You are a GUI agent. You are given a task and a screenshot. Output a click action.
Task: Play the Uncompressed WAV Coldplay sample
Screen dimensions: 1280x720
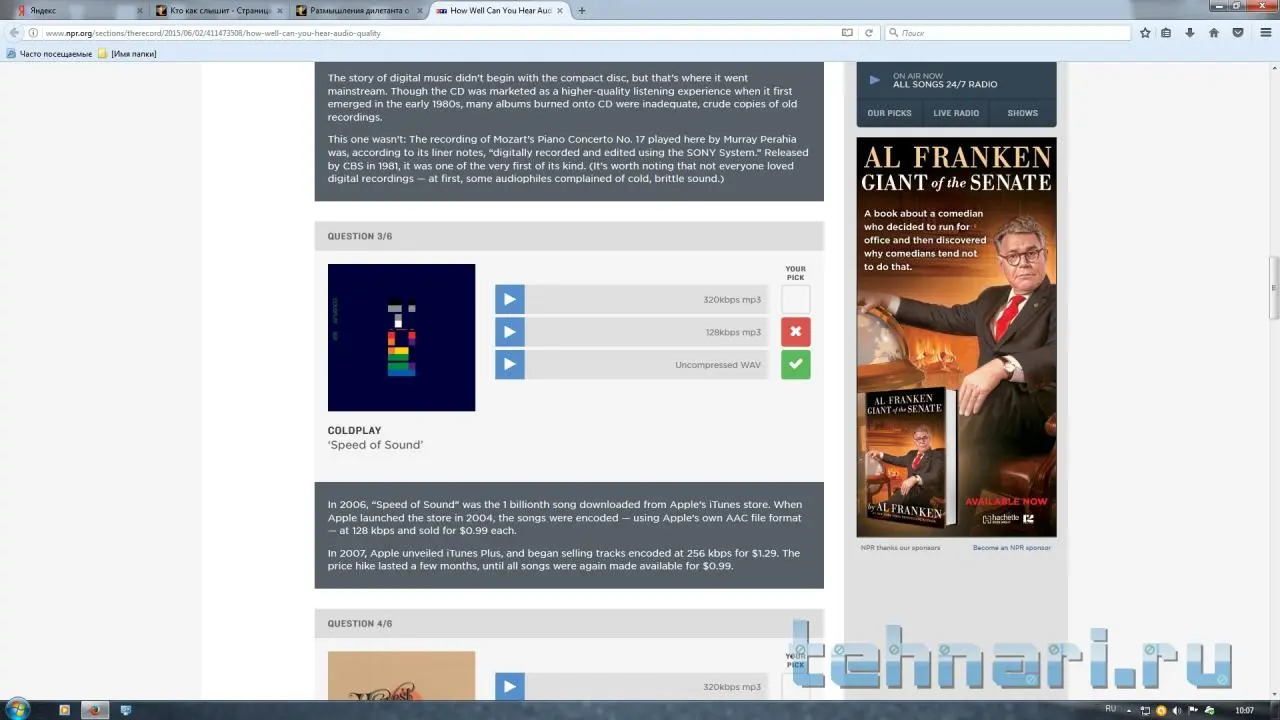[x=509, y=364]
